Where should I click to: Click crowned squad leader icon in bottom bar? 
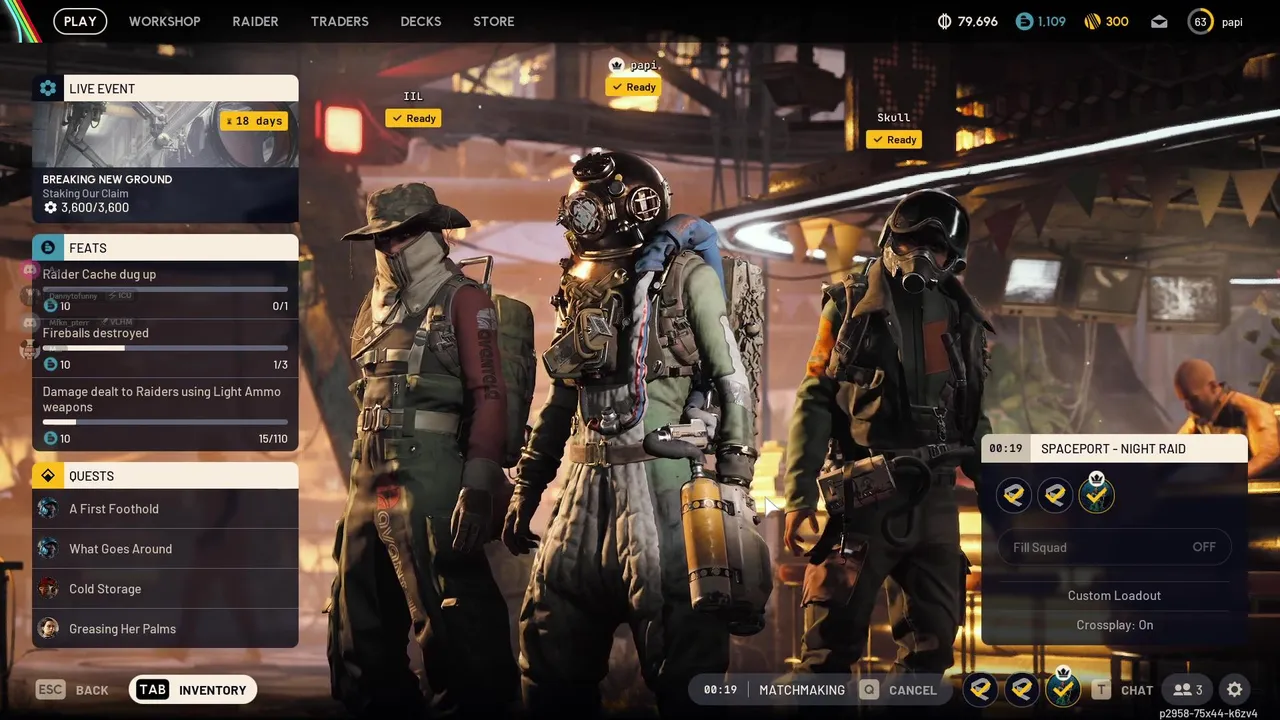coord(1062,688)
